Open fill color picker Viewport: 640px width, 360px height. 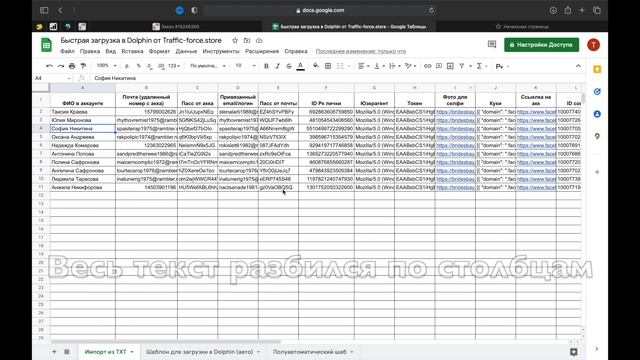pos(316,66)
